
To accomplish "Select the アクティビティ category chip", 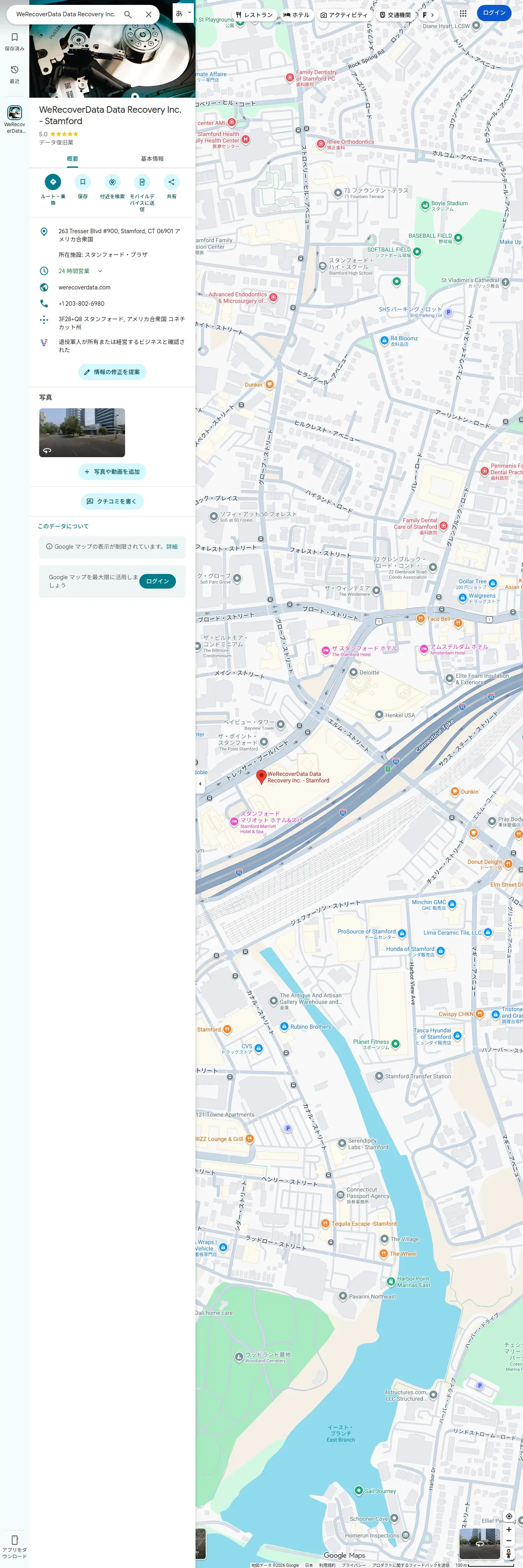I will pyautogui.click(x=344, y=15).
